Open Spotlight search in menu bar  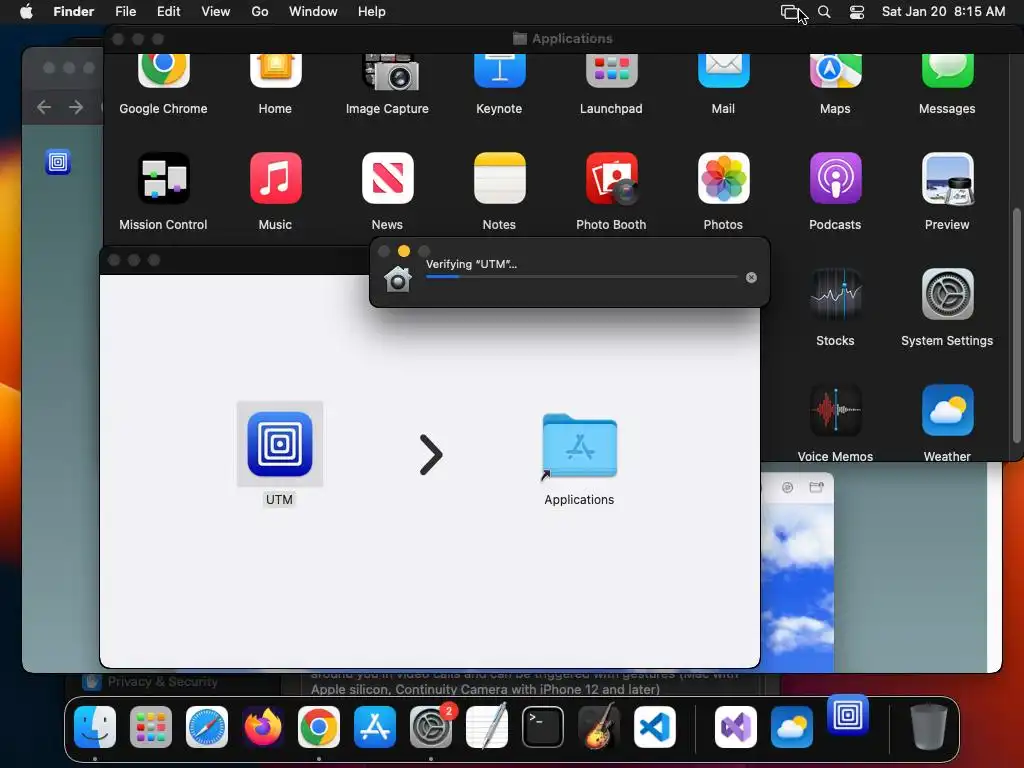[824, 12]
